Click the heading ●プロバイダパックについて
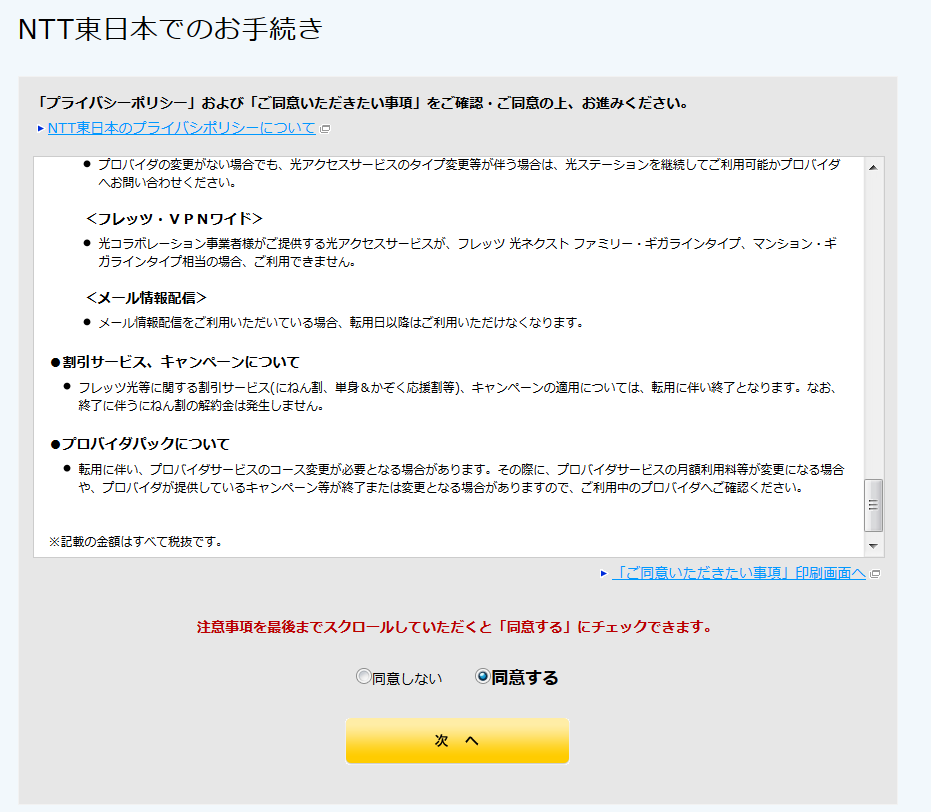This screenshot has width=931, height=812. tap(140, 443)
